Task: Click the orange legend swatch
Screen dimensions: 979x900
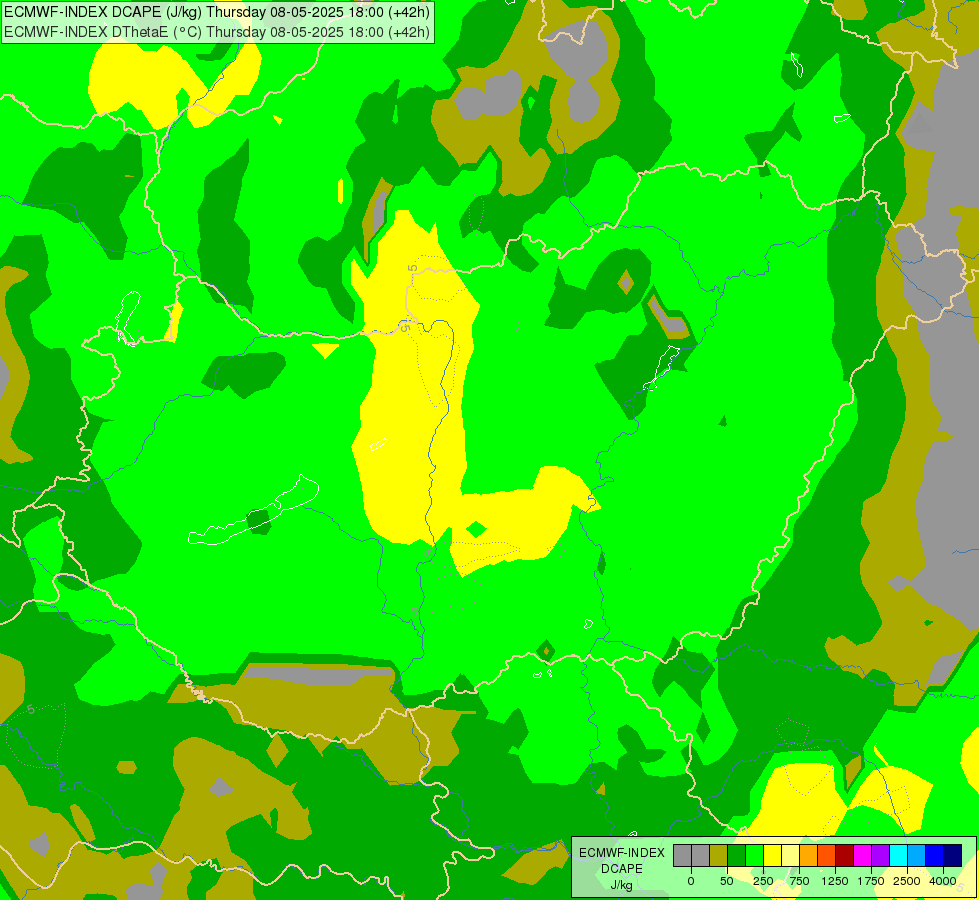Action: (x=809, y=856)
